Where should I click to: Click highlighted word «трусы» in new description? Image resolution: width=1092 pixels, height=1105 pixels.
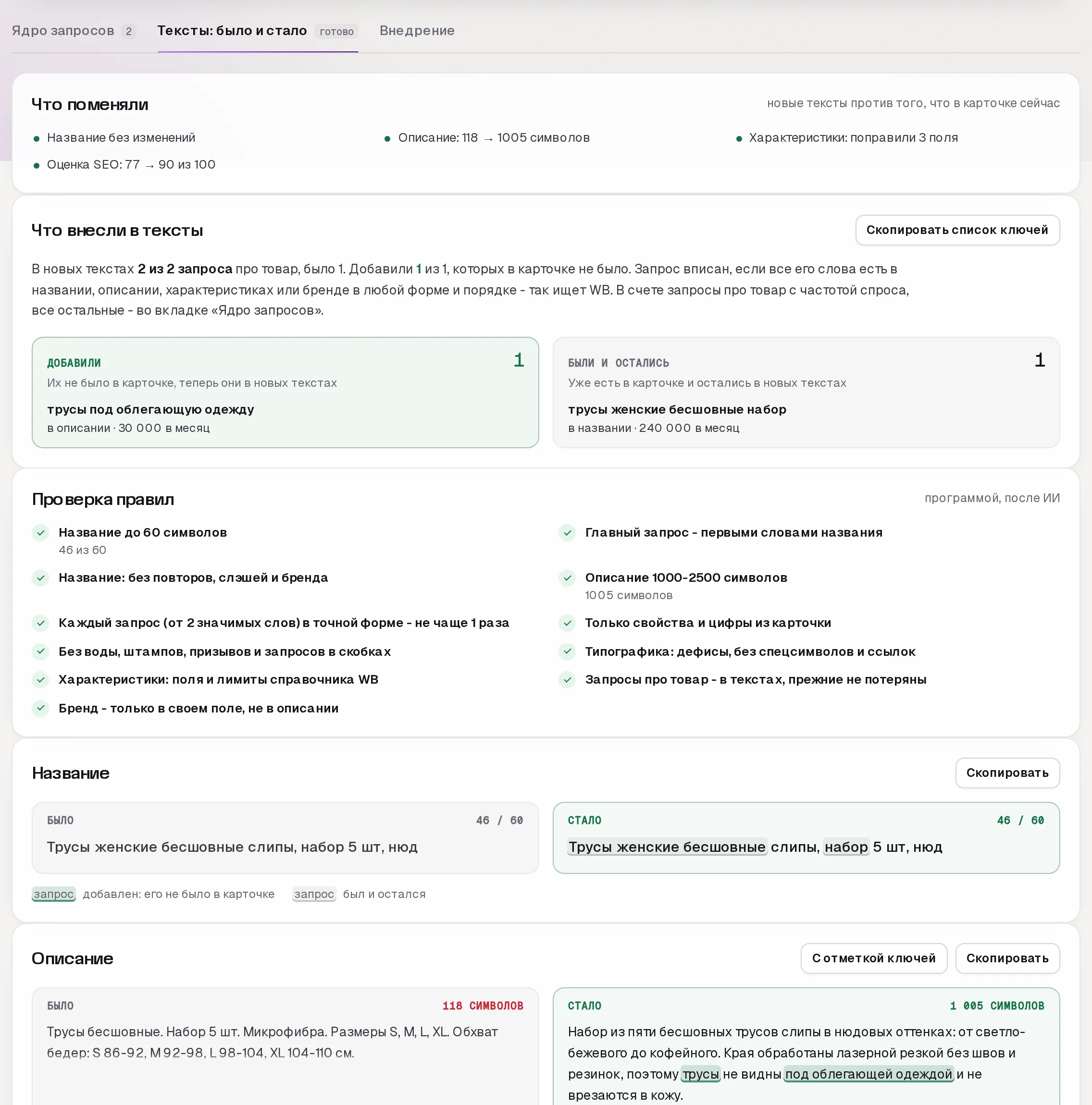pos(701,1074)
